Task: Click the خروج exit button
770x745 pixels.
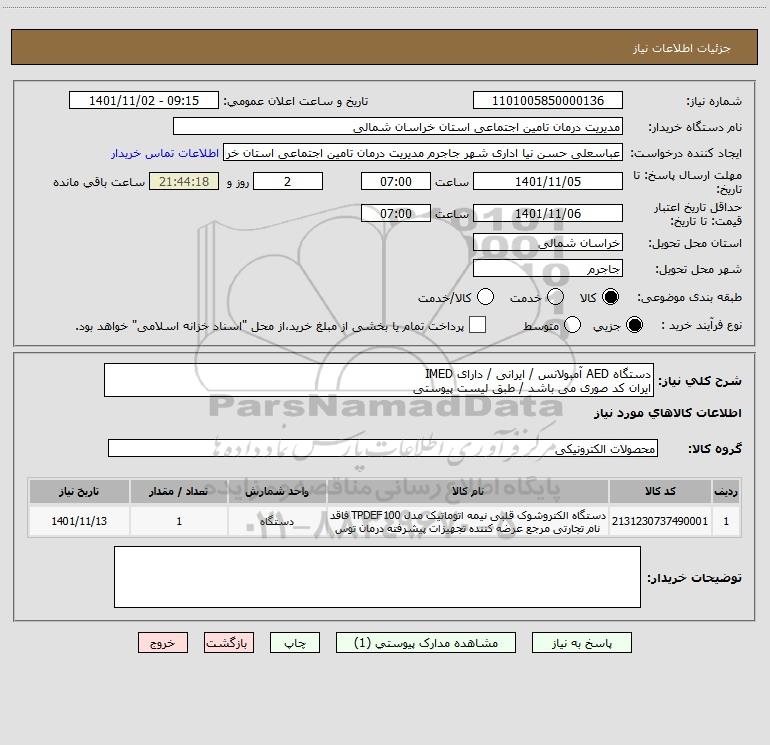Action: (163, 643)
